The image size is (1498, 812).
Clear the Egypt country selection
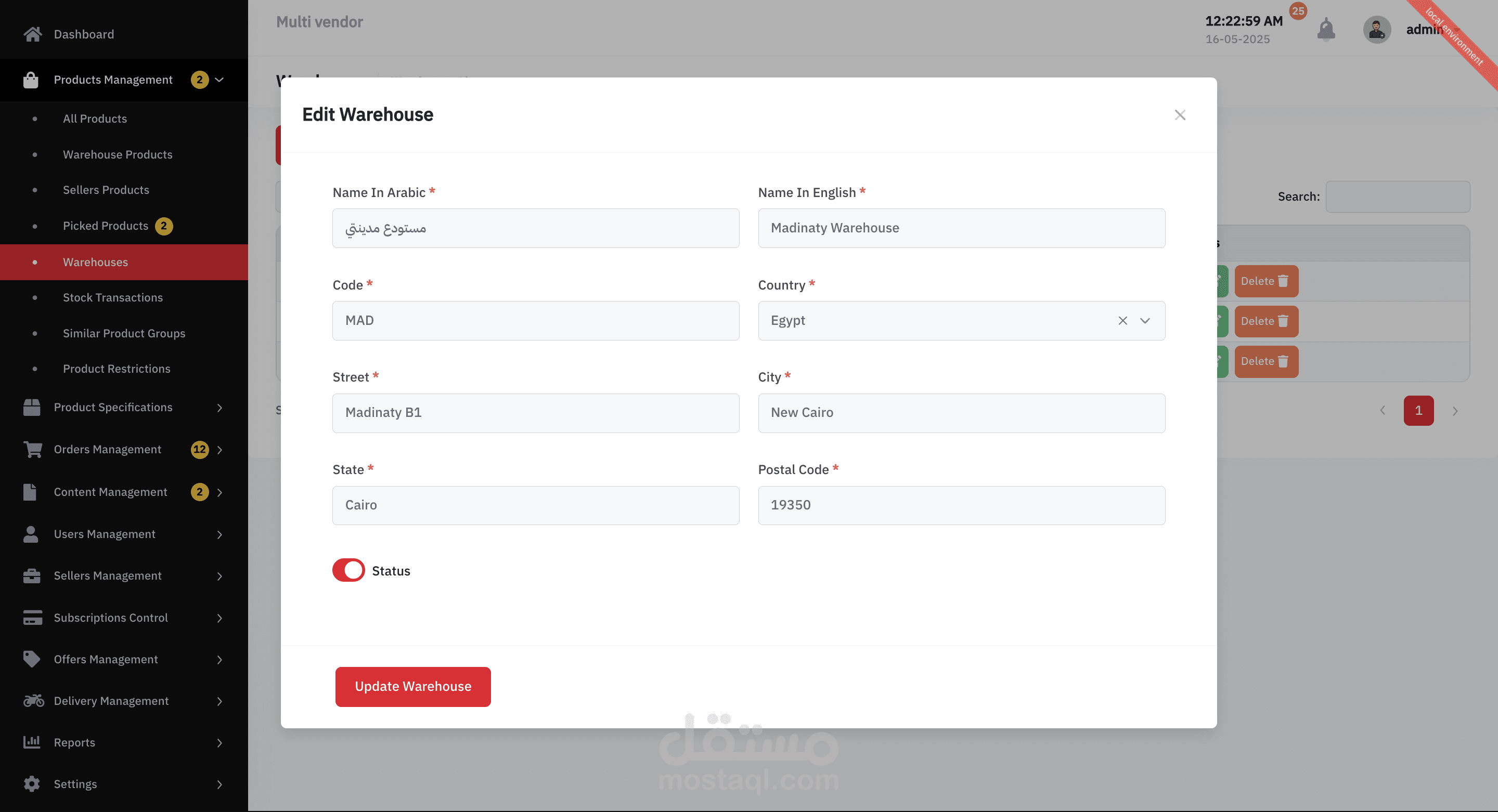click(x=1122, y=321)
